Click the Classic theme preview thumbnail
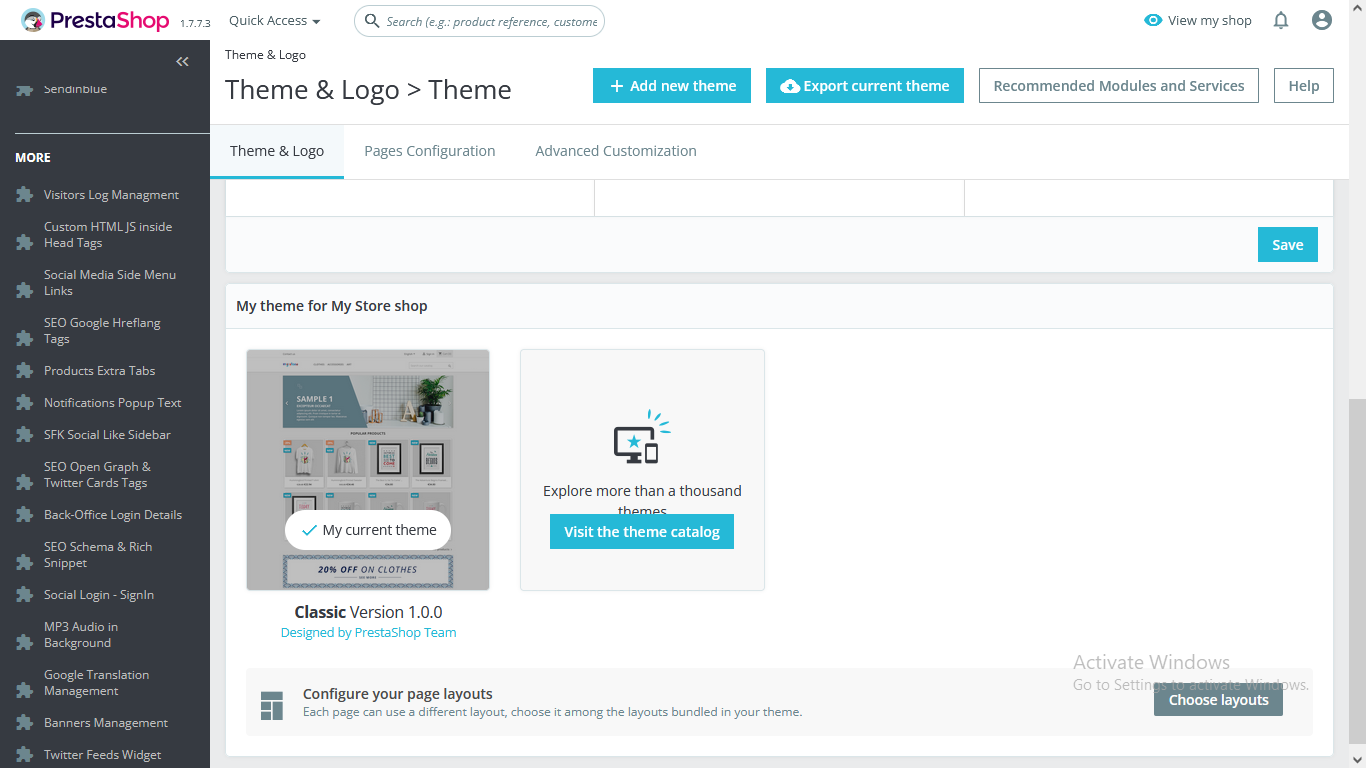1366x768 pixels. click(x=368, y=470)
